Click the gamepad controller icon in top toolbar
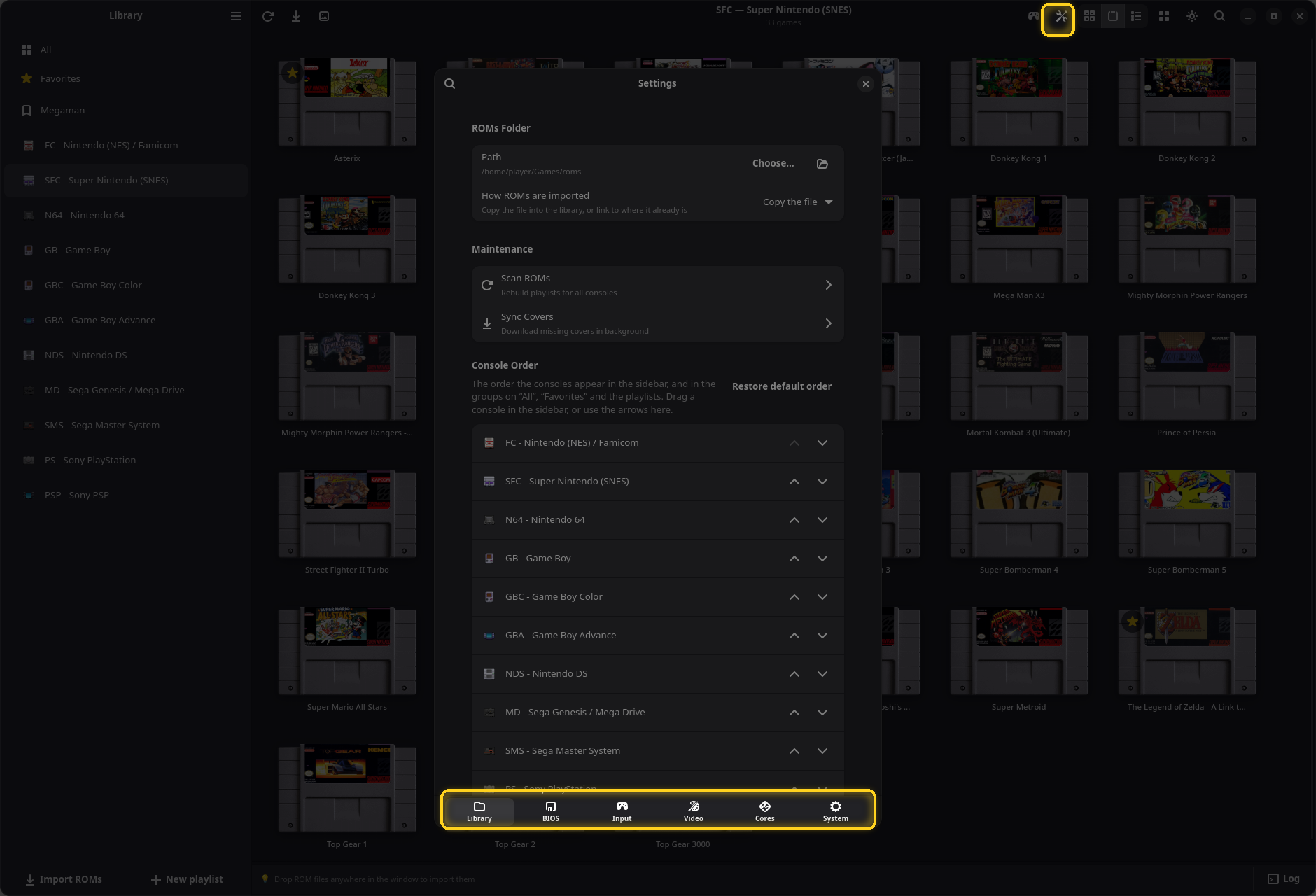The height and width of the screenshot is (896, 1316). (x=1033, y=16)
